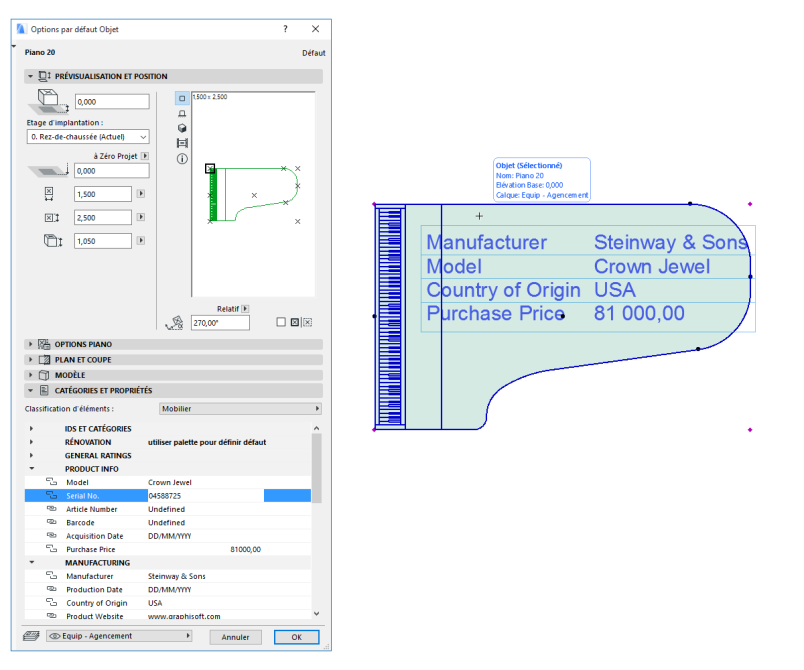
Task: Click the link icon of Purchase Price
Action: click(51, 549)
